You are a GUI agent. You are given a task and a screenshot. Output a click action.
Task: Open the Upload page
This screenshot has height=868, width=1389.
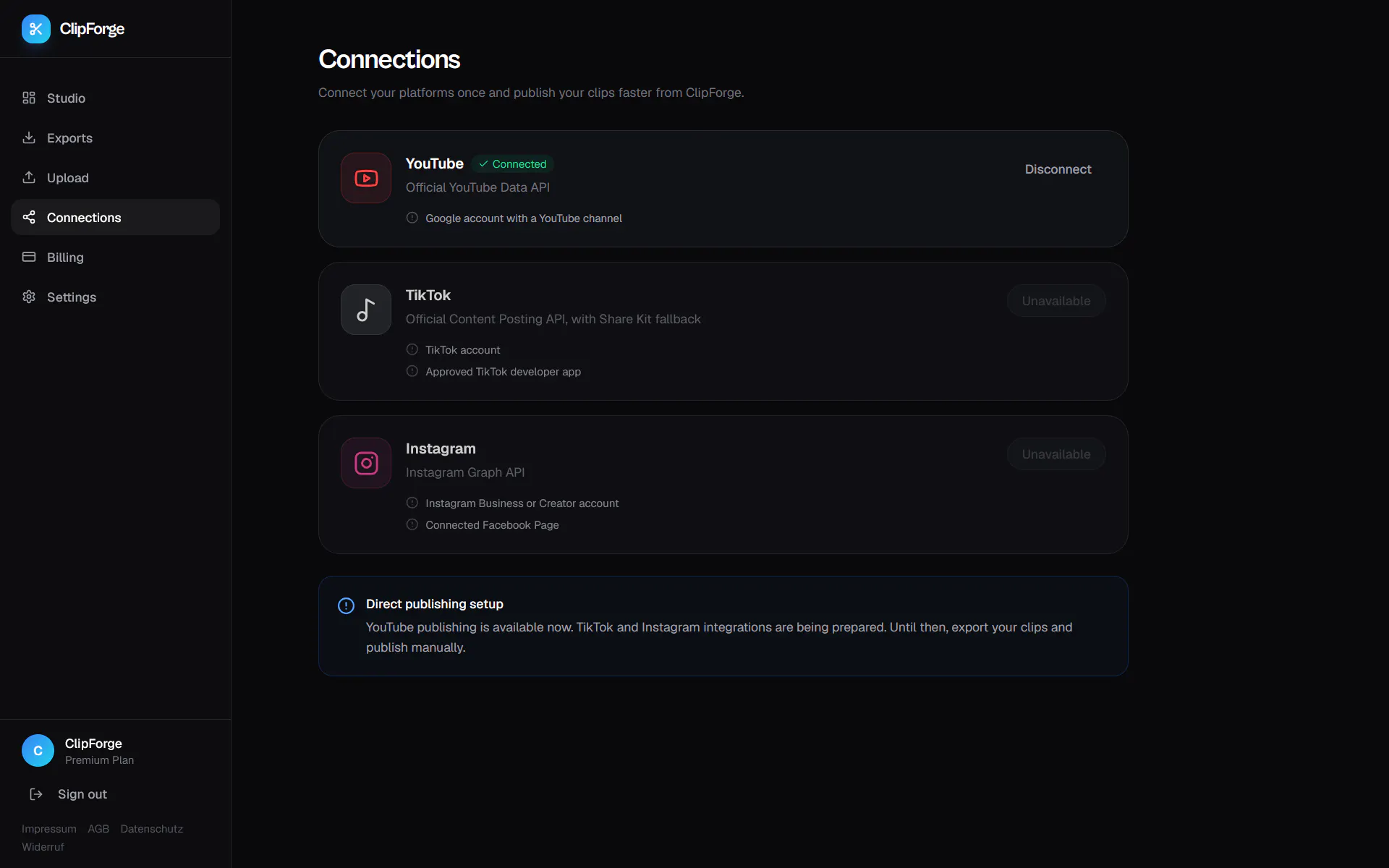pos(115,177)
